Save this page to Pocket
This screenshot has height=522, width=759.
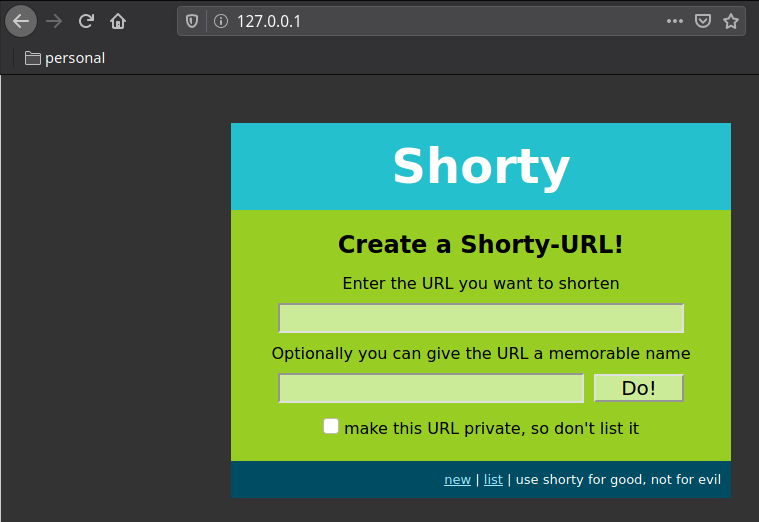coord(703,21)
